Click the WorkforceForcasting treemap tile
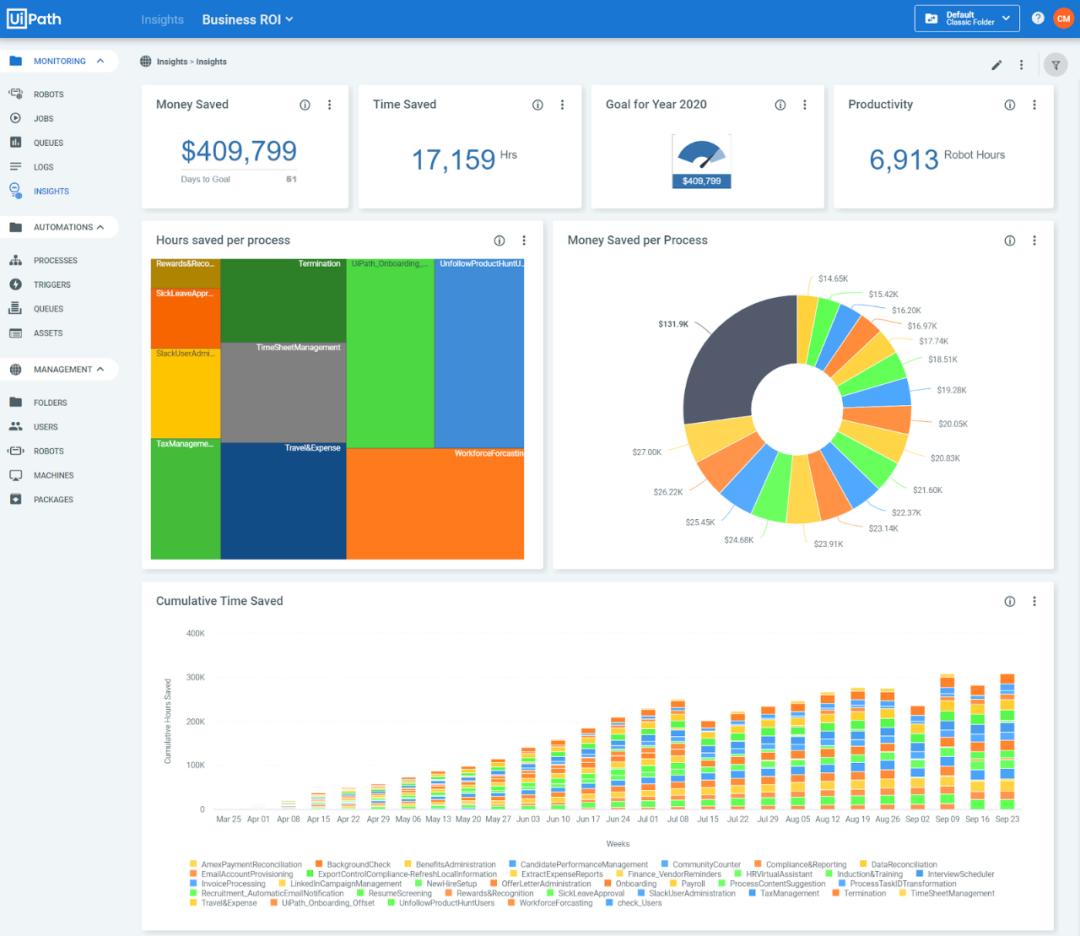Image resolution: width=1080 pixels, height=936 pixels. [434, 505]
